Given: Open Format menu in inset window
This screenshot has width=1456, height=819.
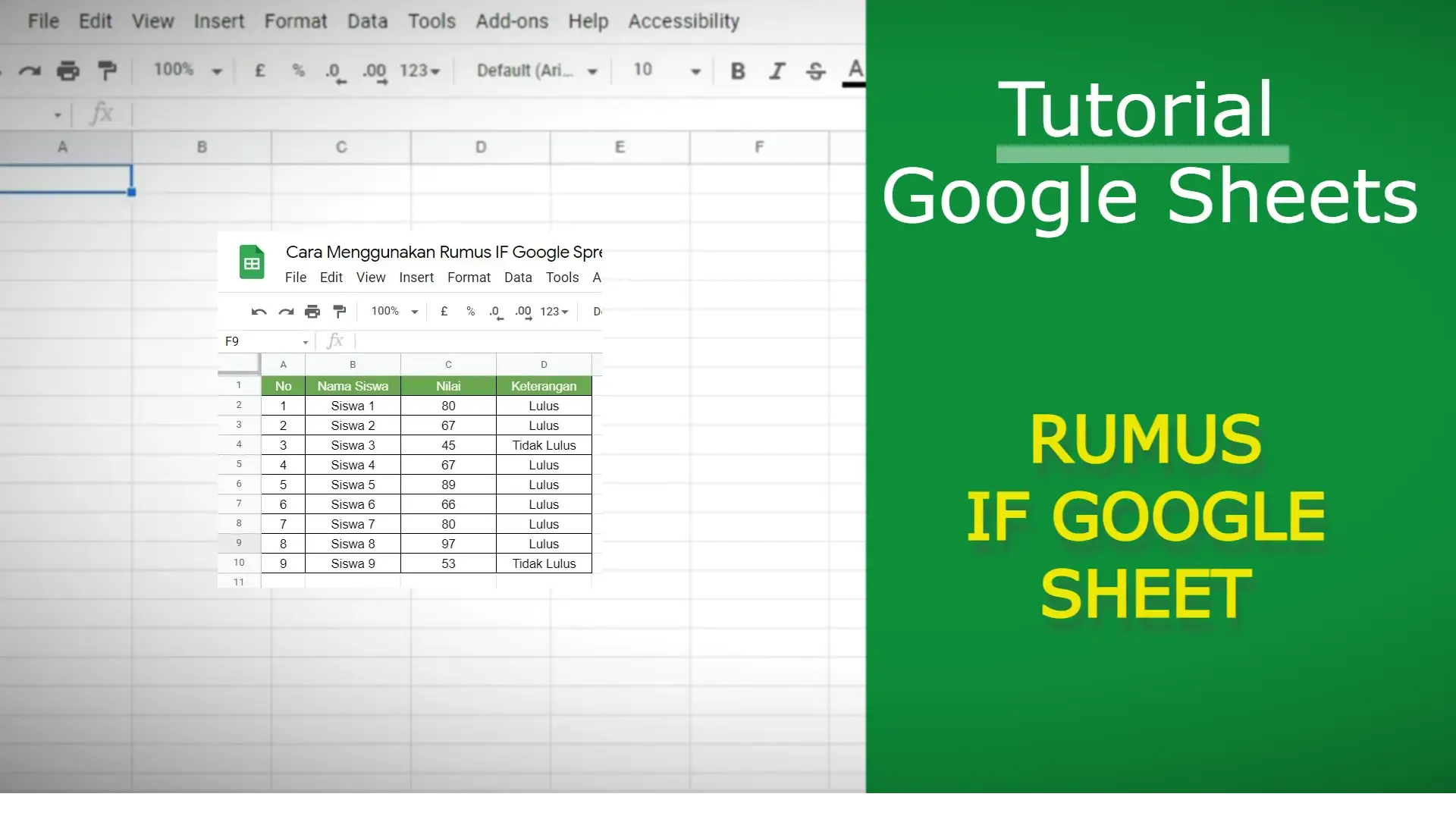Looking at the screenshot, I should 469,278.
